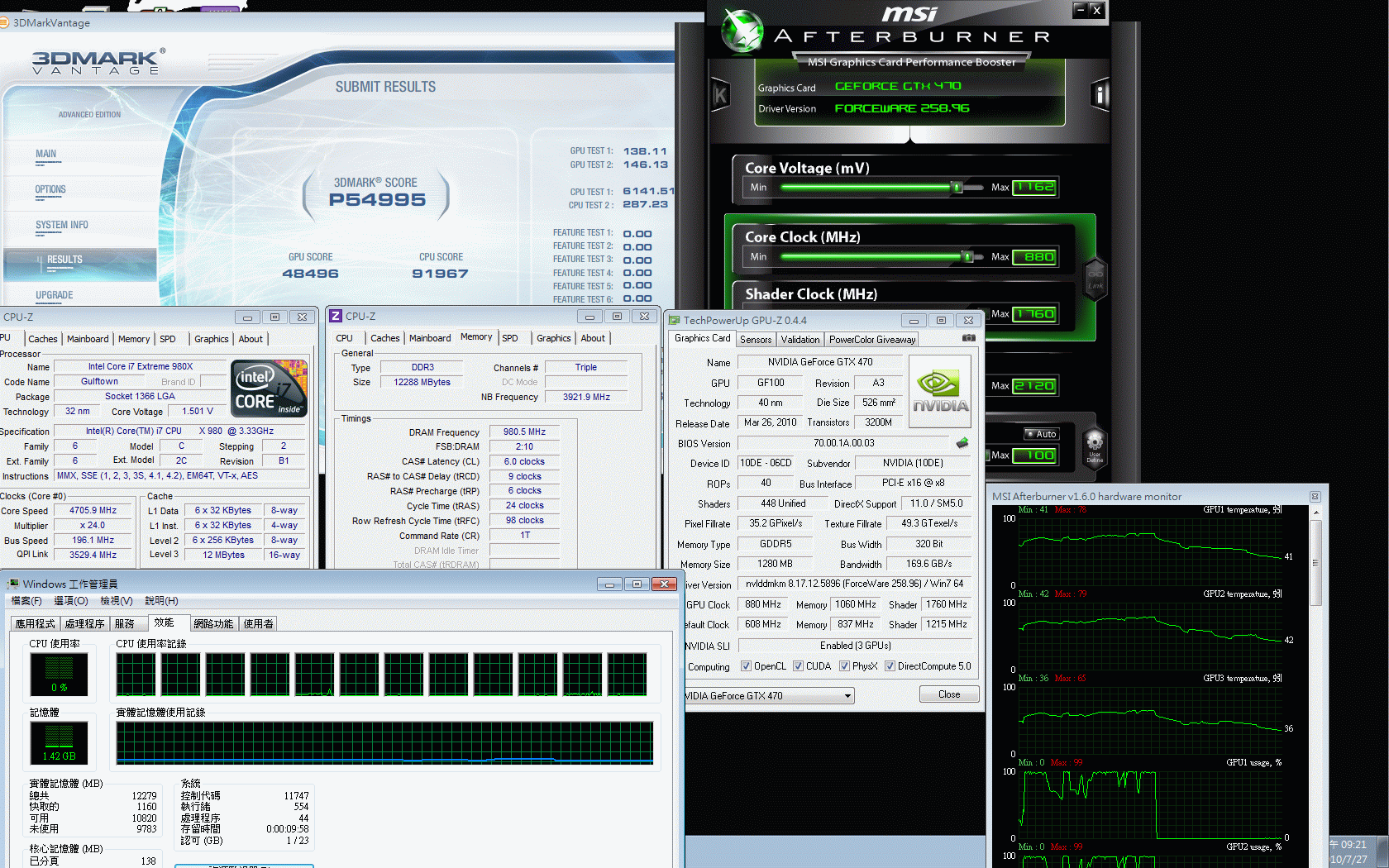This screenshot has height=868, width=1389.
Task: Open About tab in second CPU-Z window
Action: click(593, 338)
